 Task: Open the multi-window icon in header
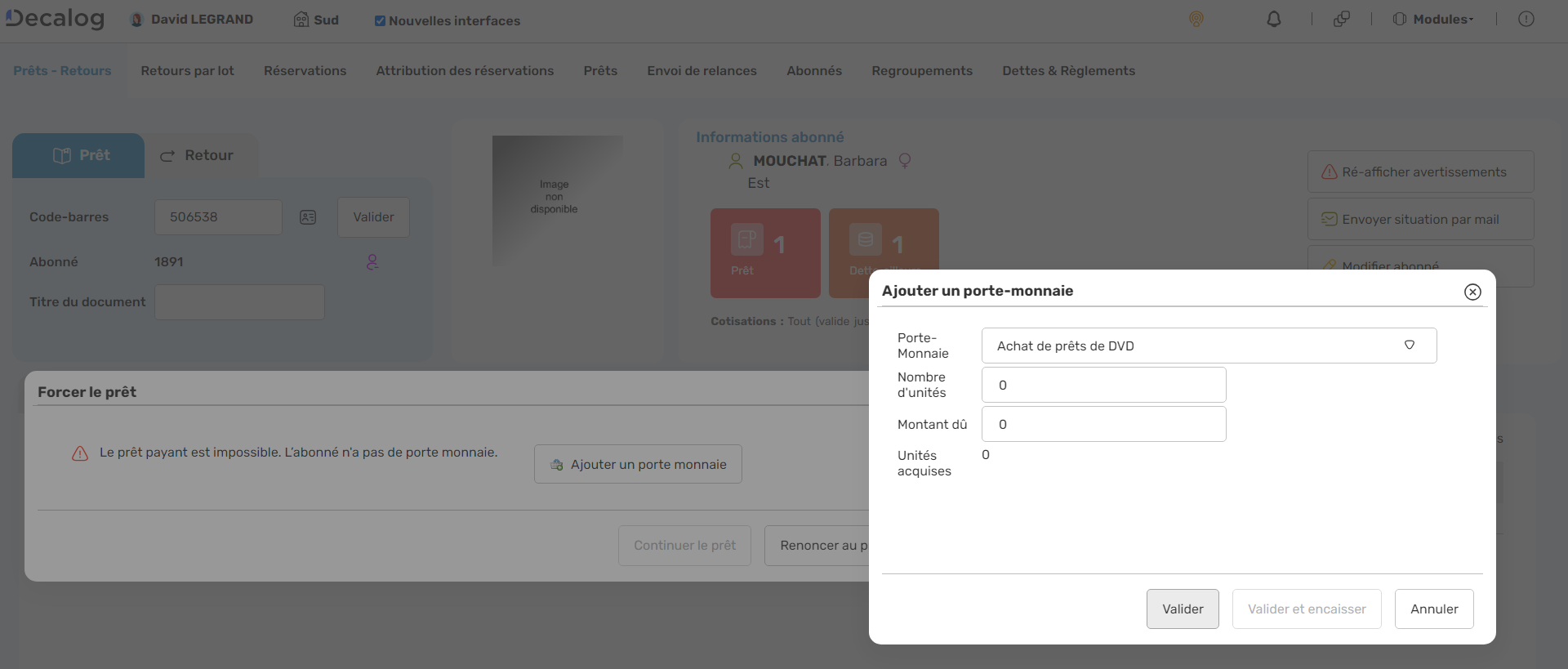click(x=1341, y=20)
